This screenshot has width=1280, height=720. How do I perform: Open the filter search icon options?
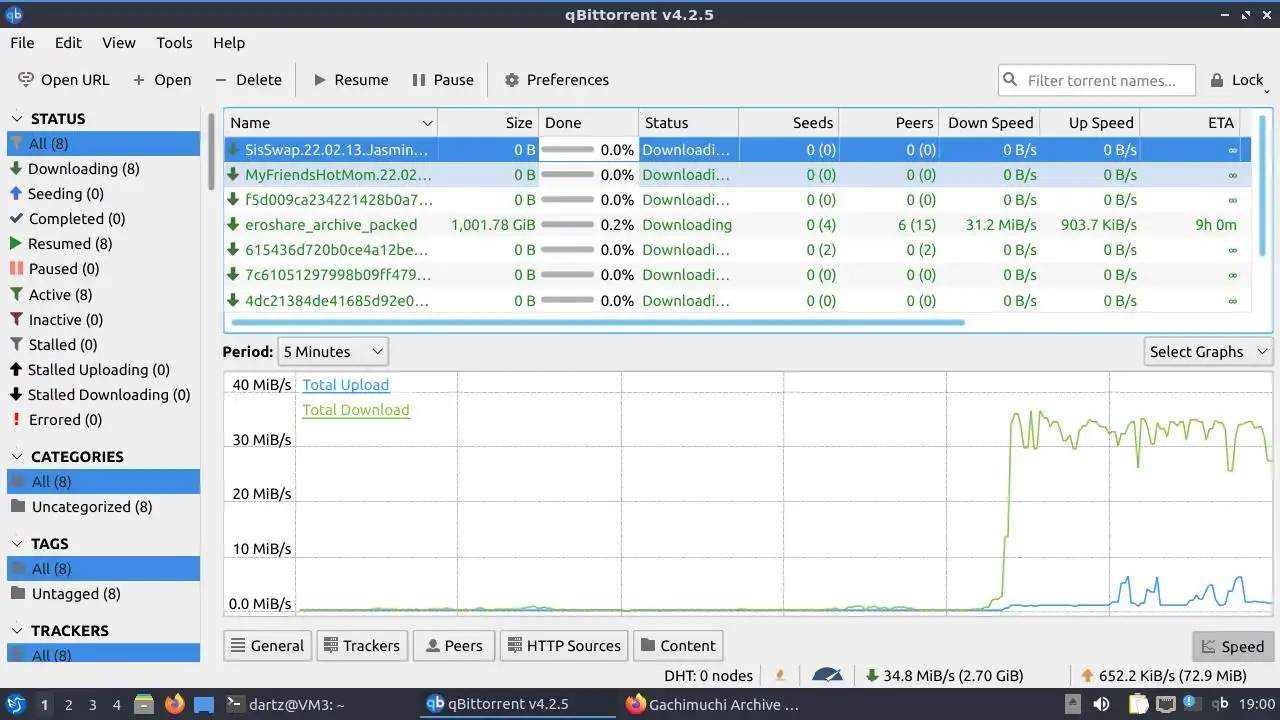1010,80
